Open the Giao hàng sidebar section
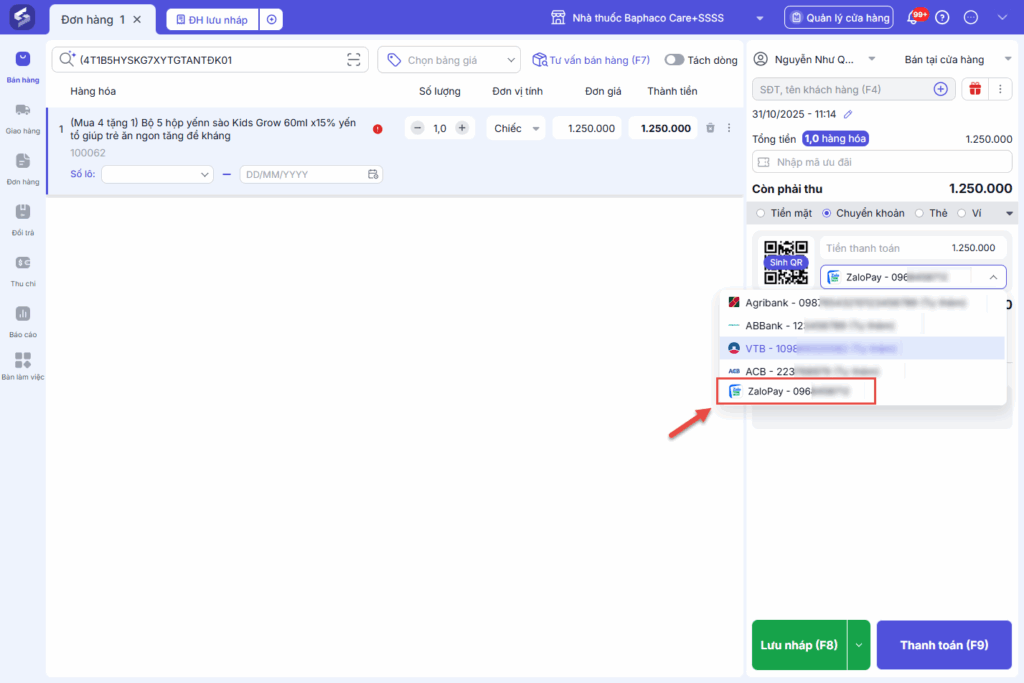Screen dimensions: 1024x683 (x=23, y=118)
